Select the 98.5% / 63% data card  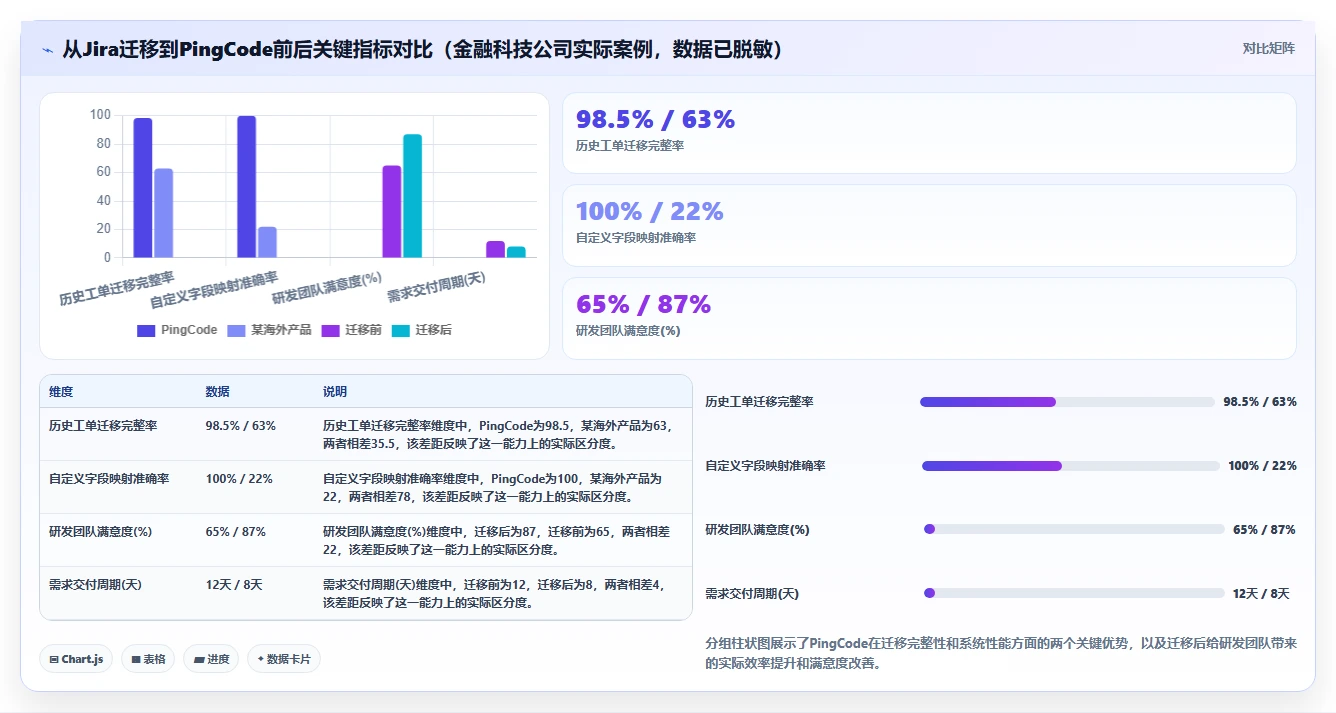(929, 133)
